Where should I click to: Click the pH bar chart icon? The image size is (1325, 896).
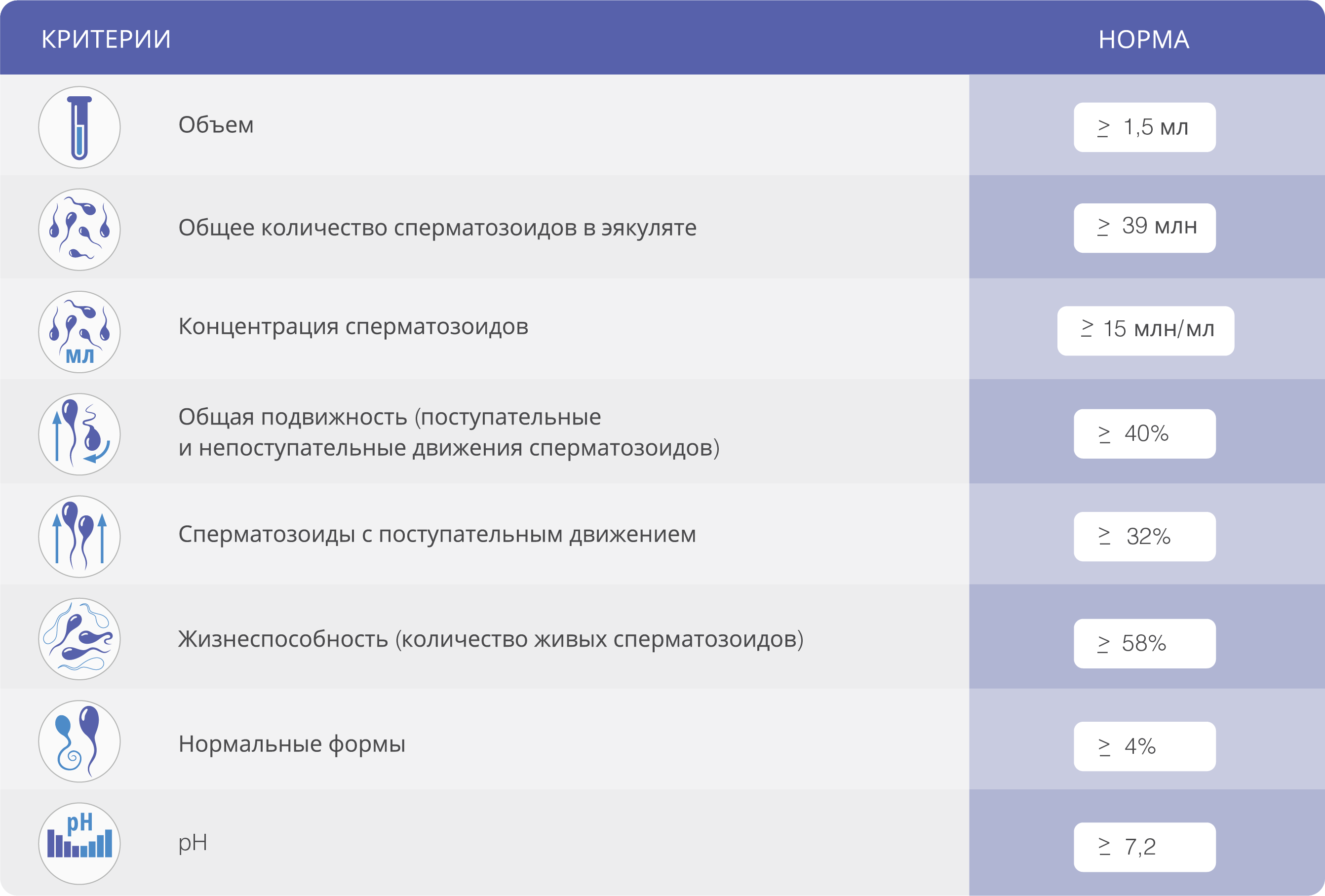[x=79, y=844]
